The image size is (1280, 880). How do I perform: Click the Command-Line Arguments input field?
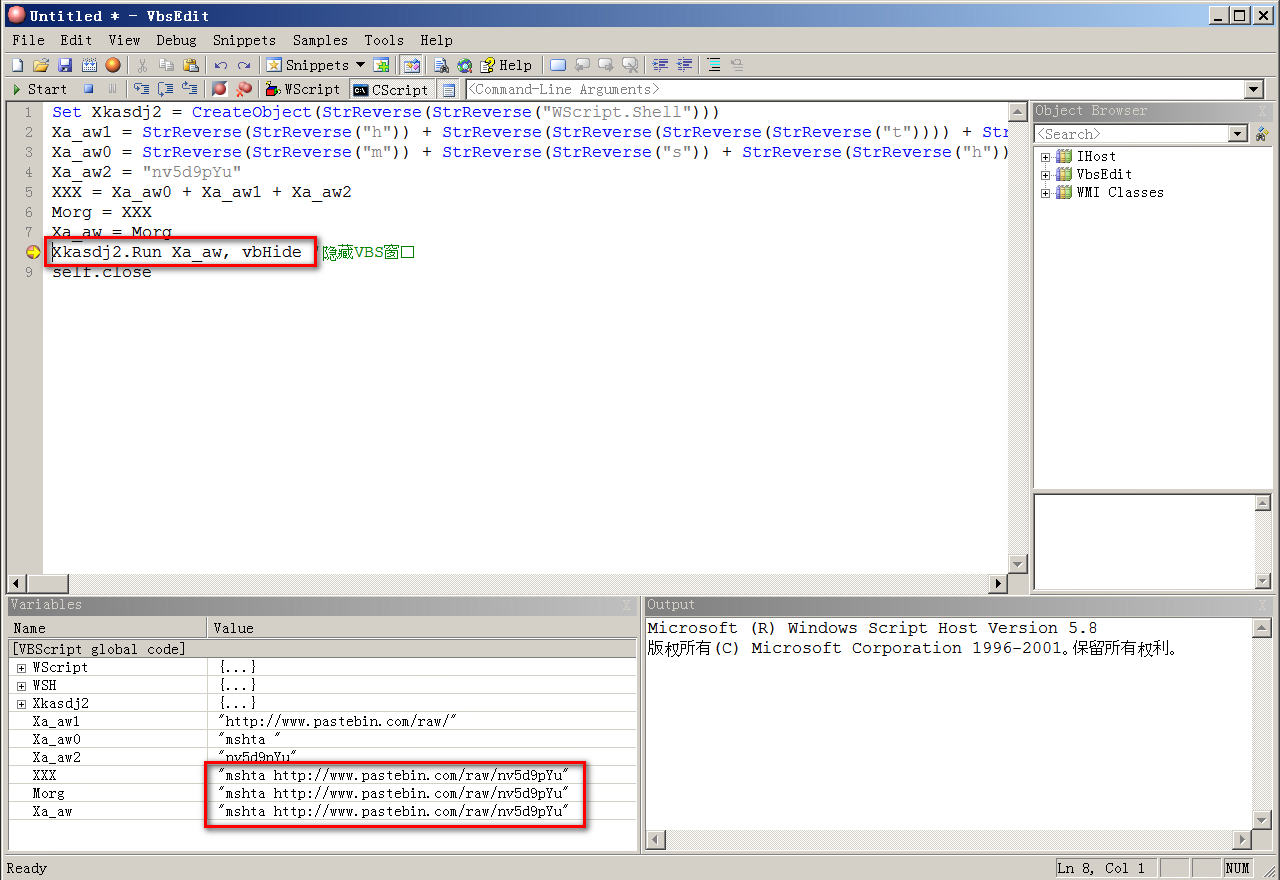pyautogui.click(x=854, y=89)
